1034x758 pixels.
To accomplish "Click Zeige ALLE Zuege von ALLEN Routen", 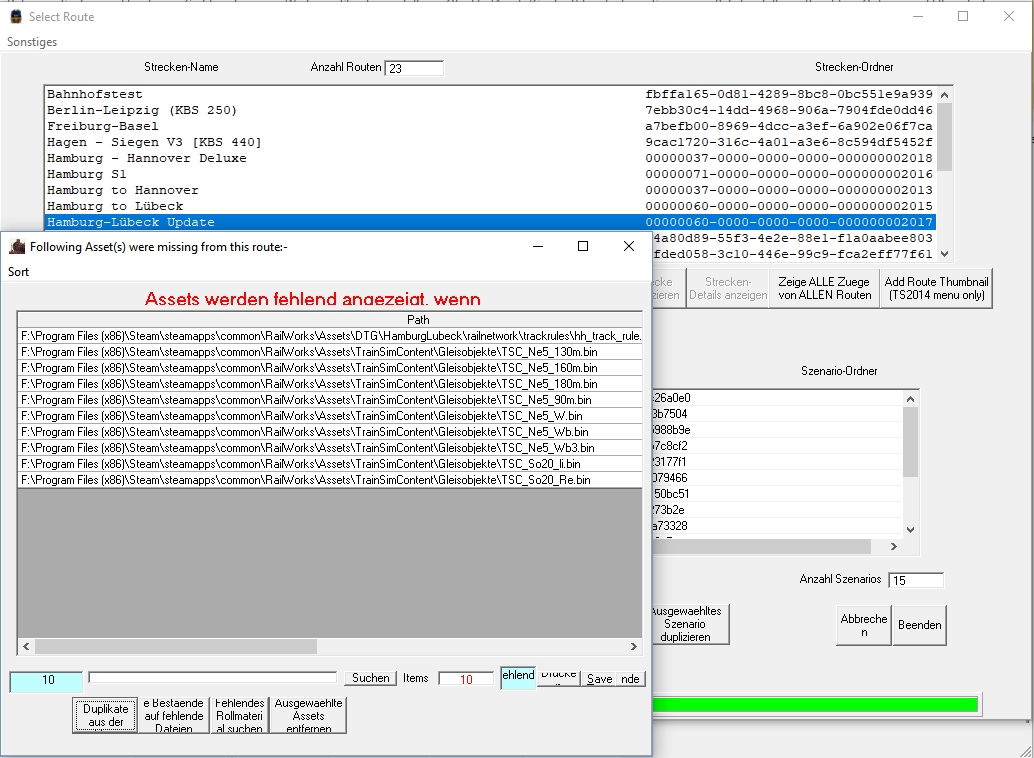I will click(824, 289).
